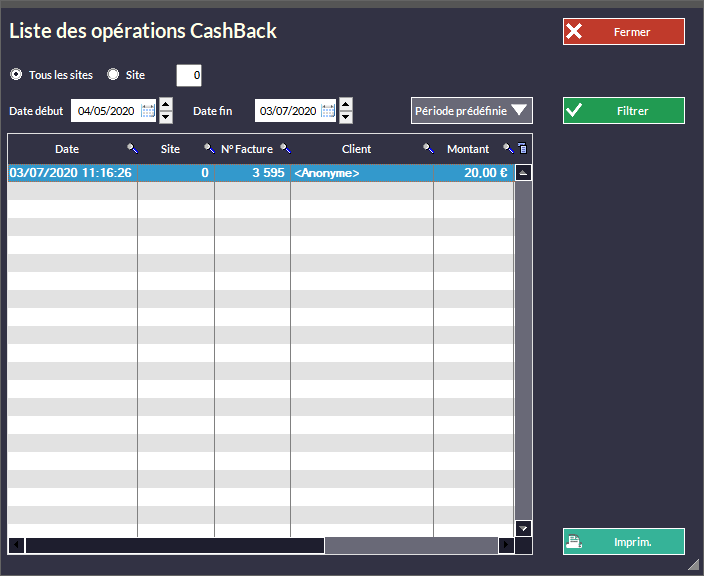The height and width of the screenshot is (576, 704).
Task: Click the Site number input field
Action: coord(189,75)
